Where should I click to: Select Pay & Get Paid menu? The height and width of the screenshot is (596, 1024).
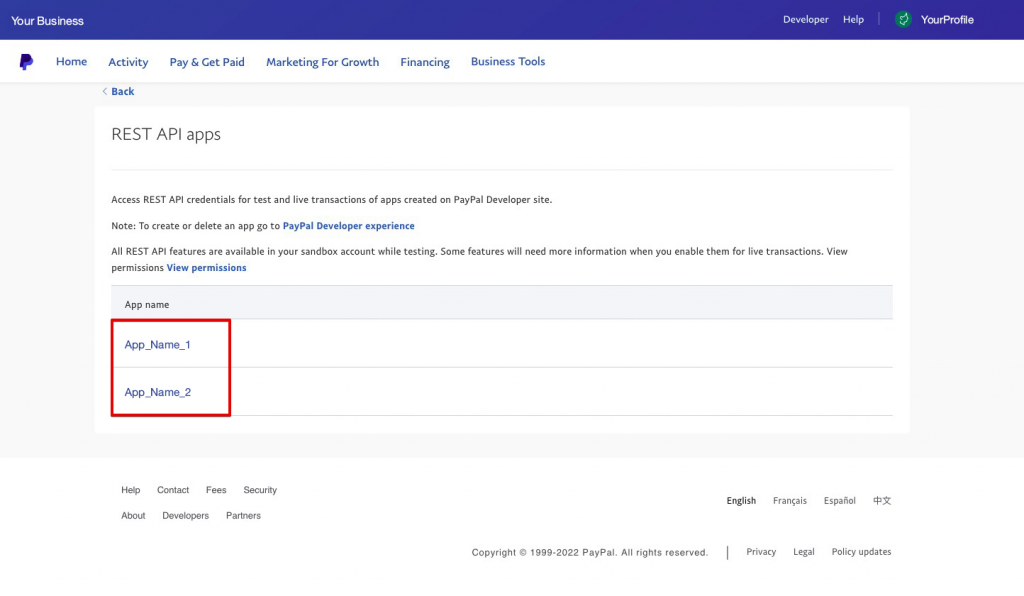207,62
